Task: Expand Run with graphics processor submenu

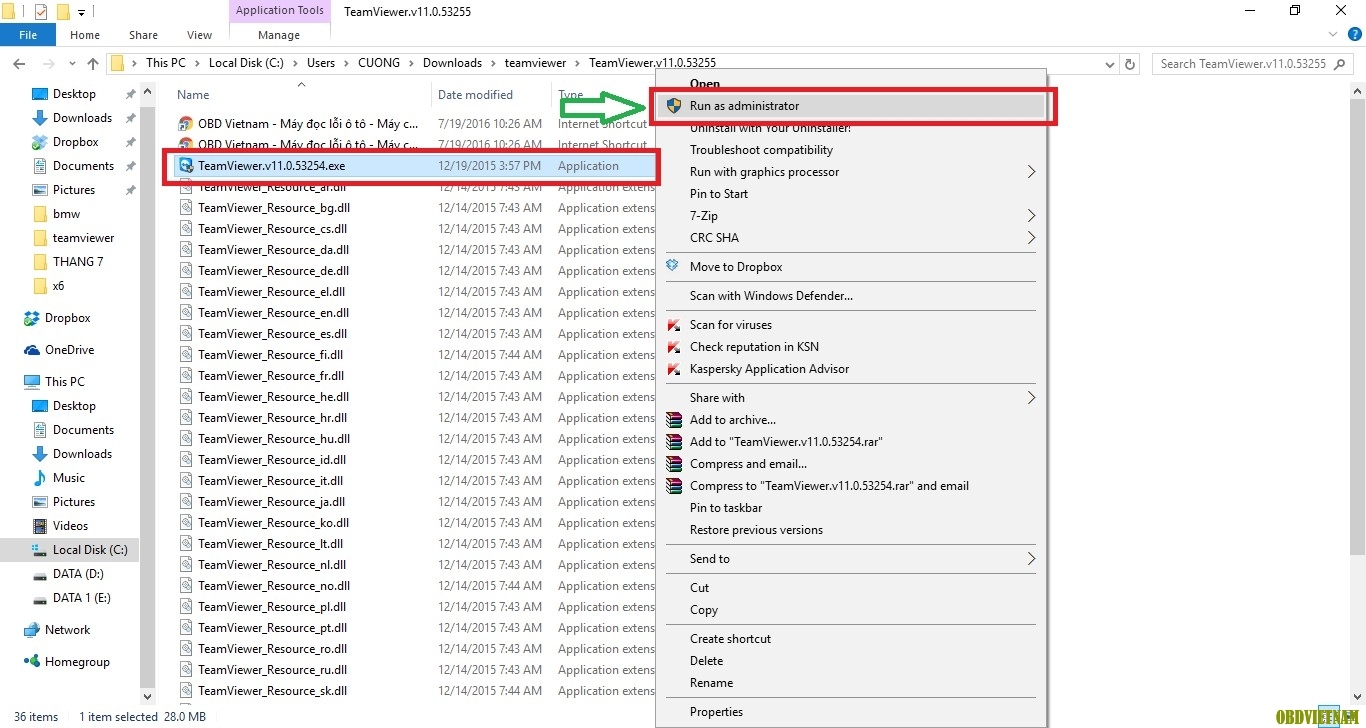Action: (x=1031, y=172)
